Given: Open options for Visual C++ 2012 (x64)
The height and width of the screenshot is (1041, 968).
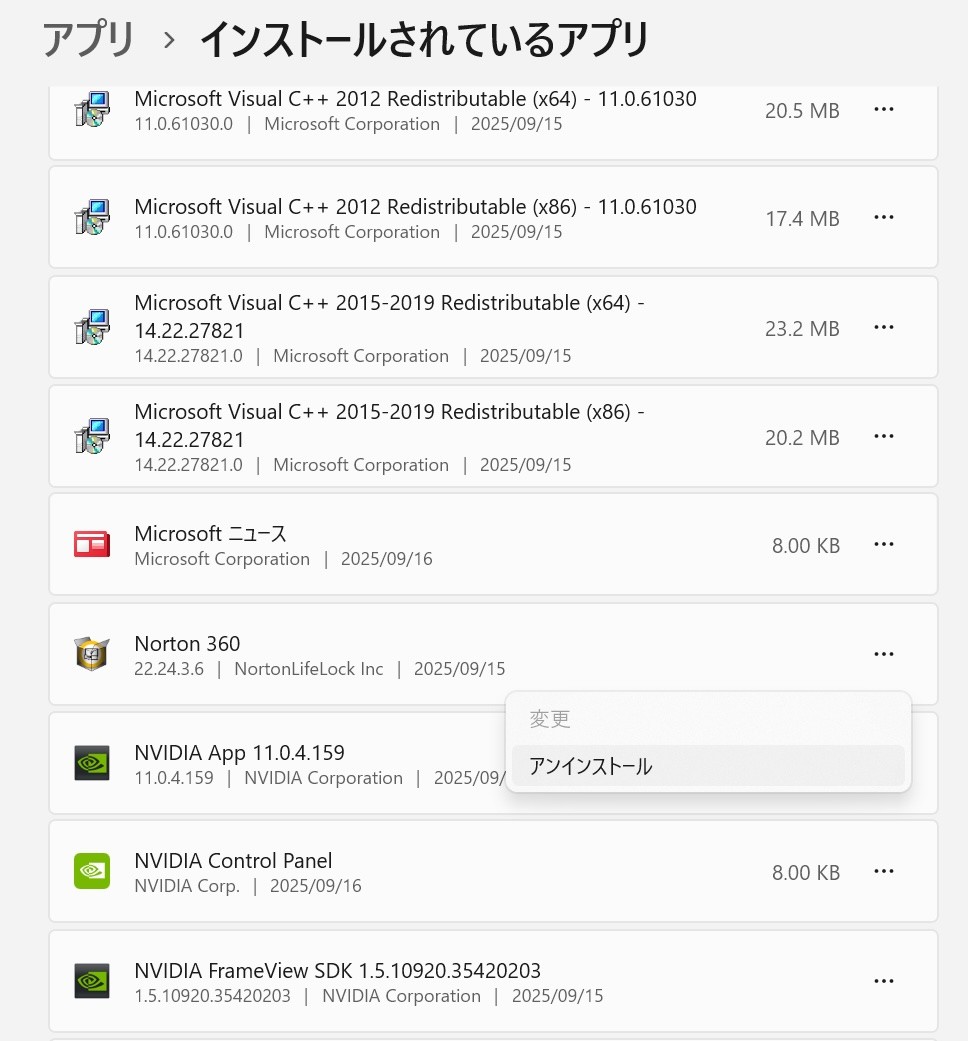Looking at the screenshot, I should 883,110.
